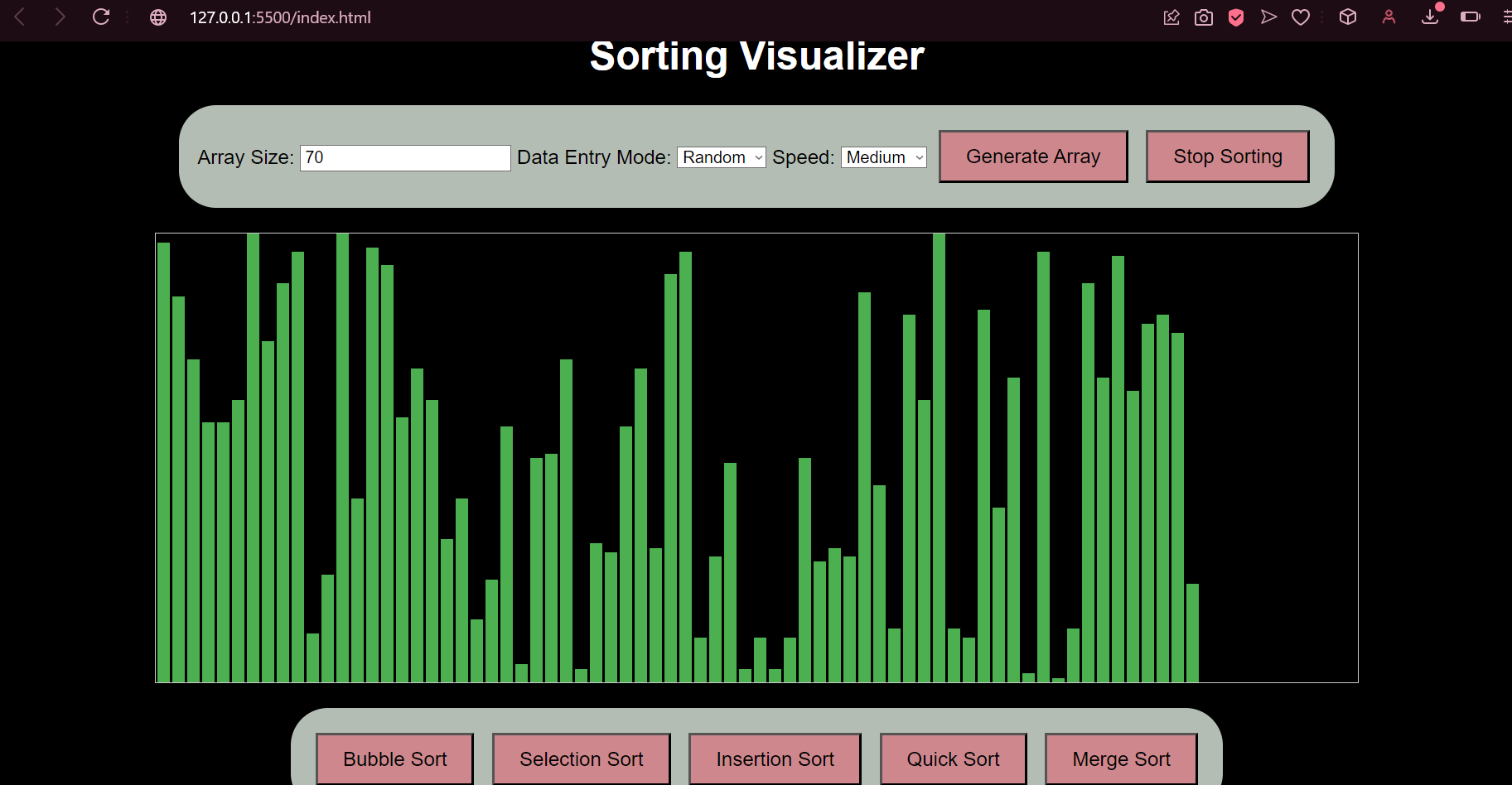This screenshot has width=1512, height=785.
Task: Click the paper-plane send icon
Action: click(x=1268, y=17)
